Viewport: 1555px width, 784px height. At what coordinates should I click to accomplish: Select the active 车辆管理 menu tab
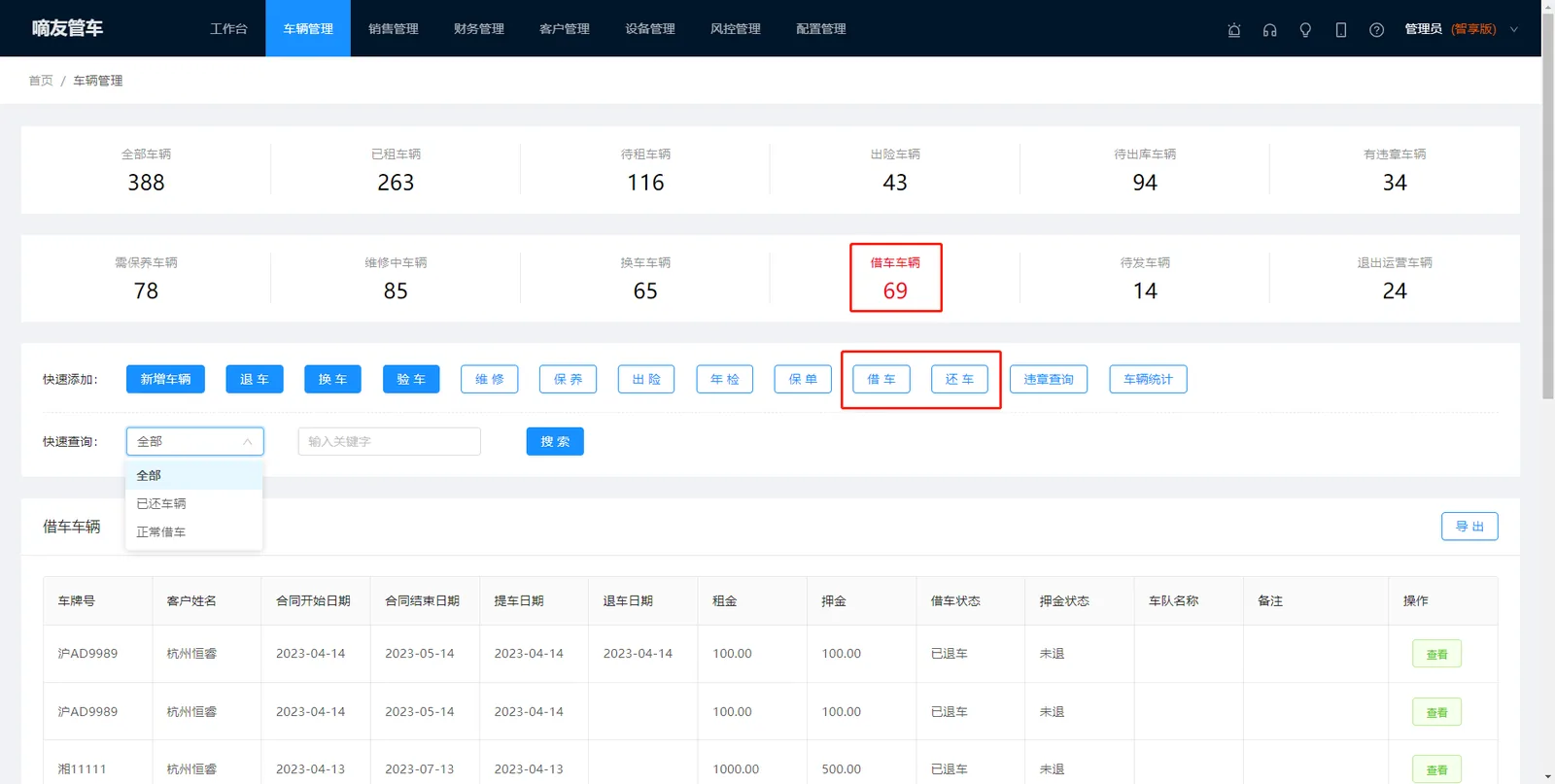tap(308, 29)
